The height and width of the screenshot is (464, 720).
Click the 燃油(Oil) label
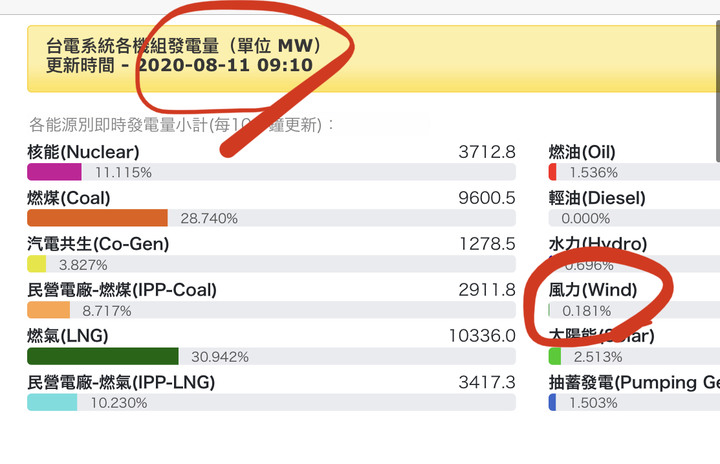point(582,152)
